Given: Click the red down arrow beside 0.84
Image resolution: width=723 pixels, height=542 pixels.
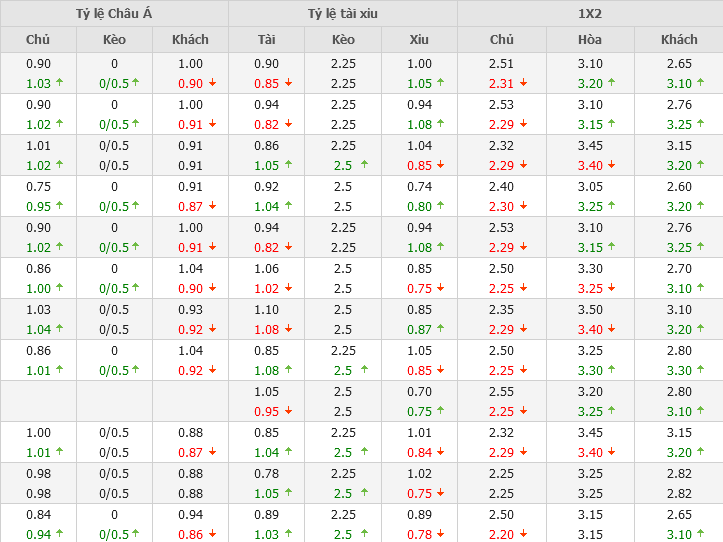Looking at the screenshot, I should [x=443, y=452].
